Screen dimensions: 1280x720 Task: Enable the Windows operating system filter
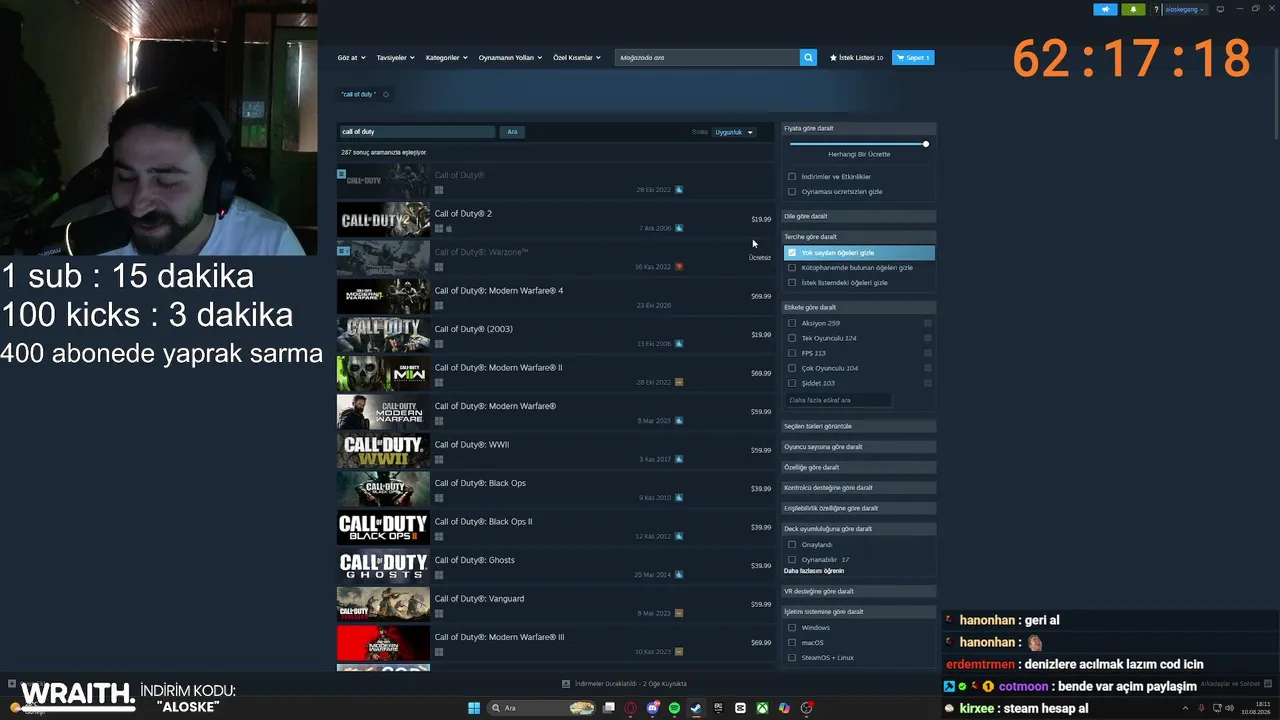click(792, 628)
